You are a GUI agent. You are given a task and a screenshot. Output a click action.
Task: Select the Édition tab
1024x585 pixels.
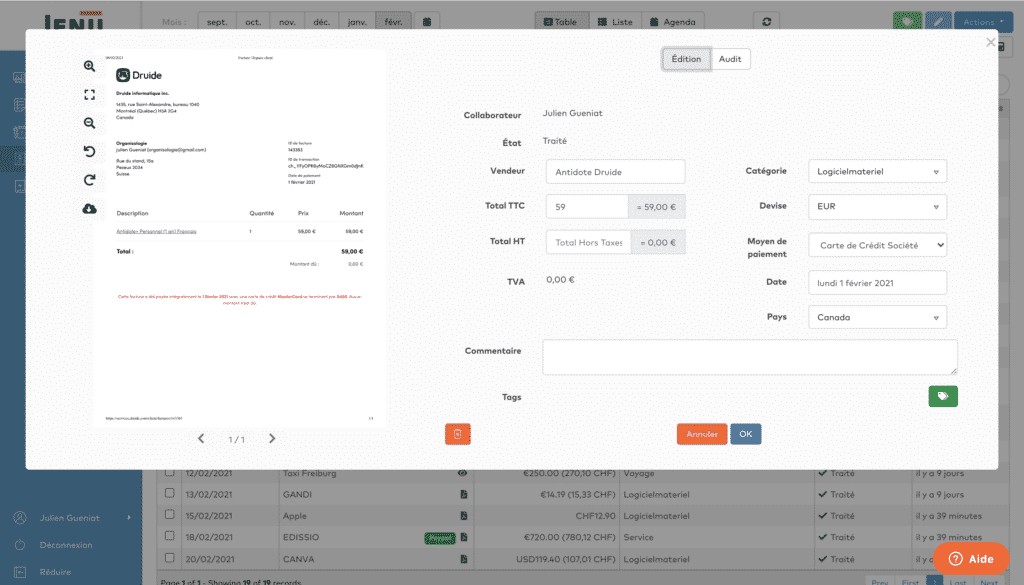(686, 59)
